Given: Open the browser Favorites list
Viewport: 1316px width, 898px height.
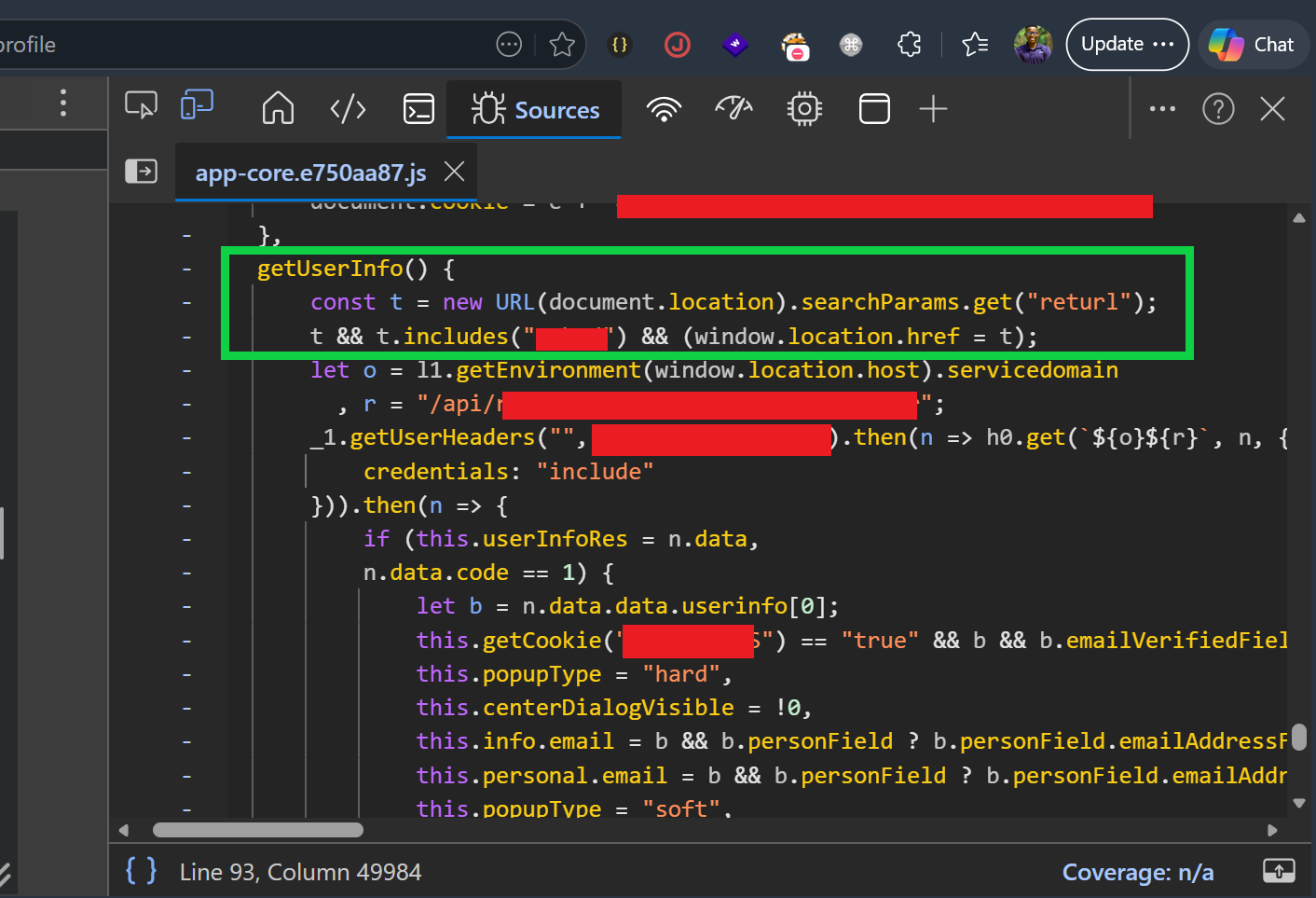Looking at the screenshot, I should [975, 44].
